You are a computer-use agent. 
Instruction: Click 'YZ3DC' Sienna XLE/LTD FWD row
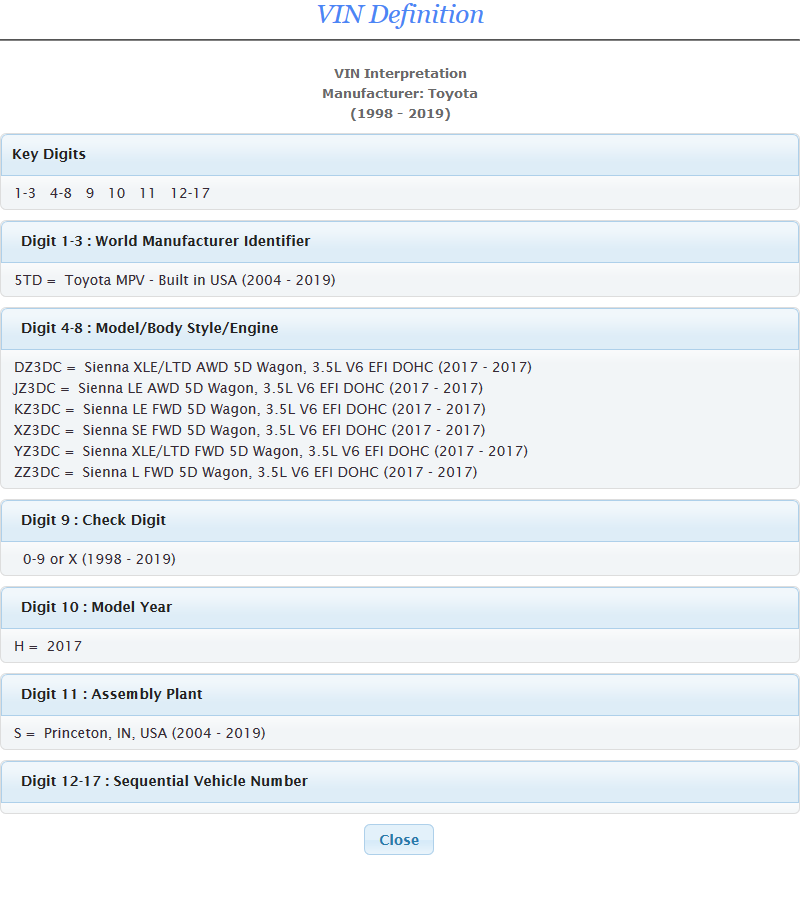(x=271, y=452)
